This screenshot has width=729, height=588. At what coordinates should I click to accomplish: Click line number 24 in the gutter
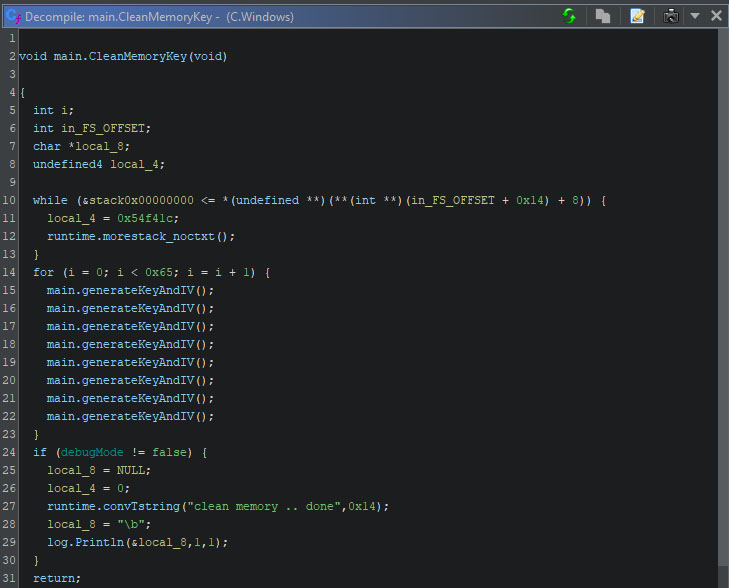tap(9, 452)
